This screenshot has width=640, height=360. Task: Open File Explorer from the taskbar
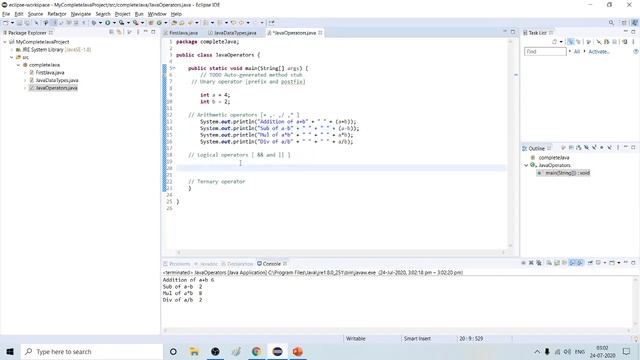(x=194, y=351)
